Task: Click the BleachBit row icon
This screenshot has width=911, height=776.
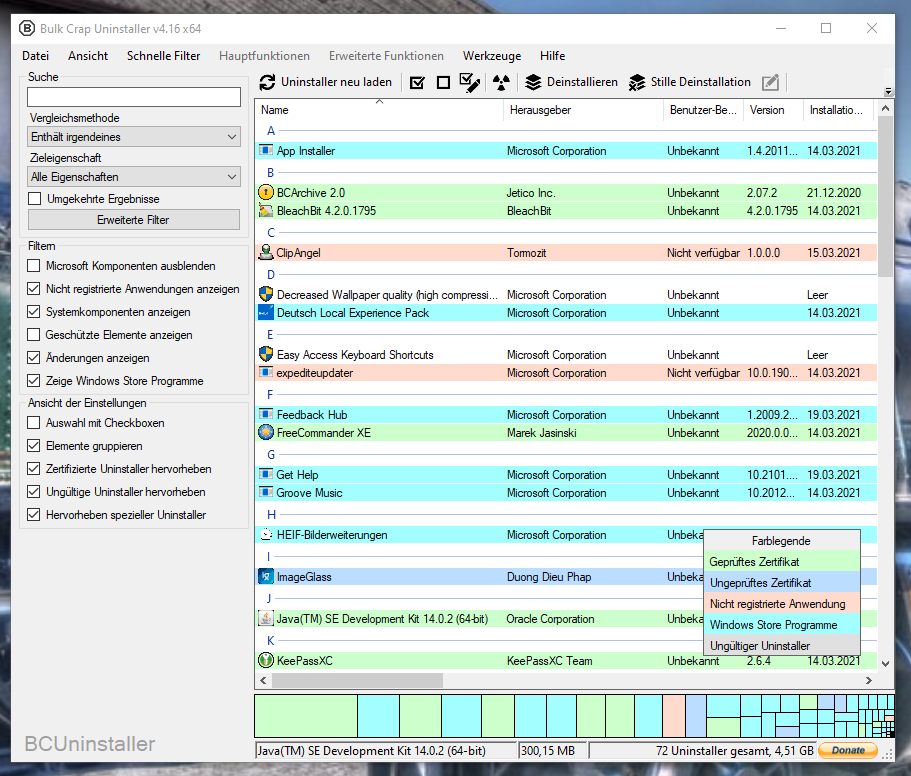Action: click(266, 211)
